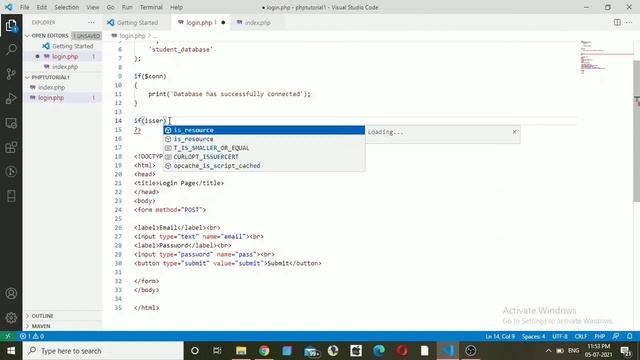Open Windows Start menu
Screen dimensions: 640x360
[x=11, y=351]
